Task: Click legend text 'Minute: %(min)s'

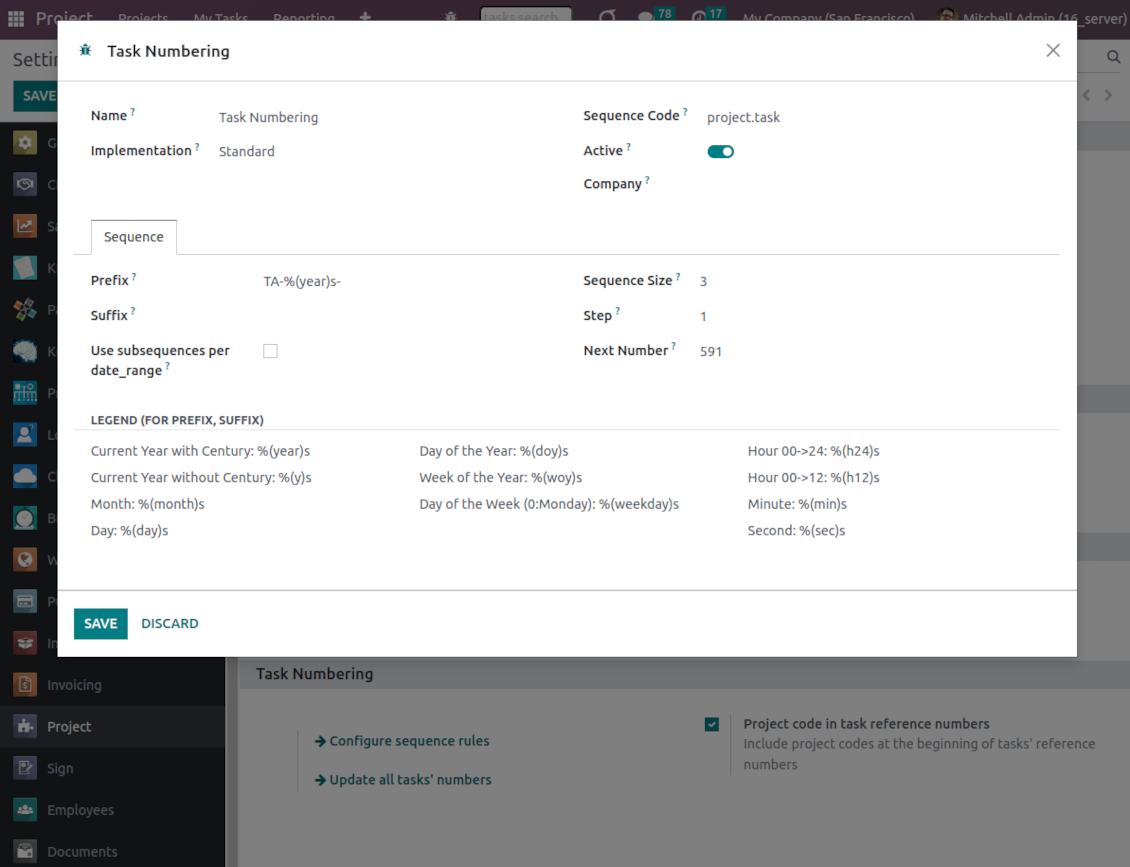Action: [797, 504]
